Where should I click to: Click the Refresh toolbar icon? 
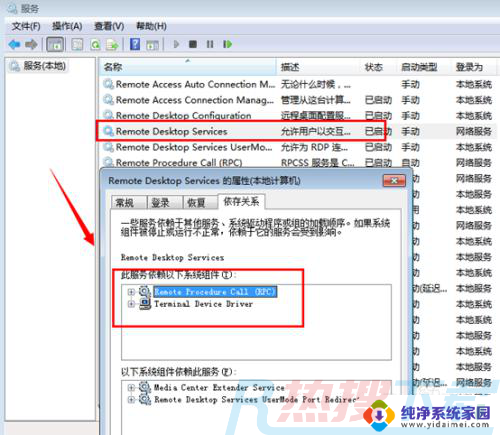tap(95, 44)
